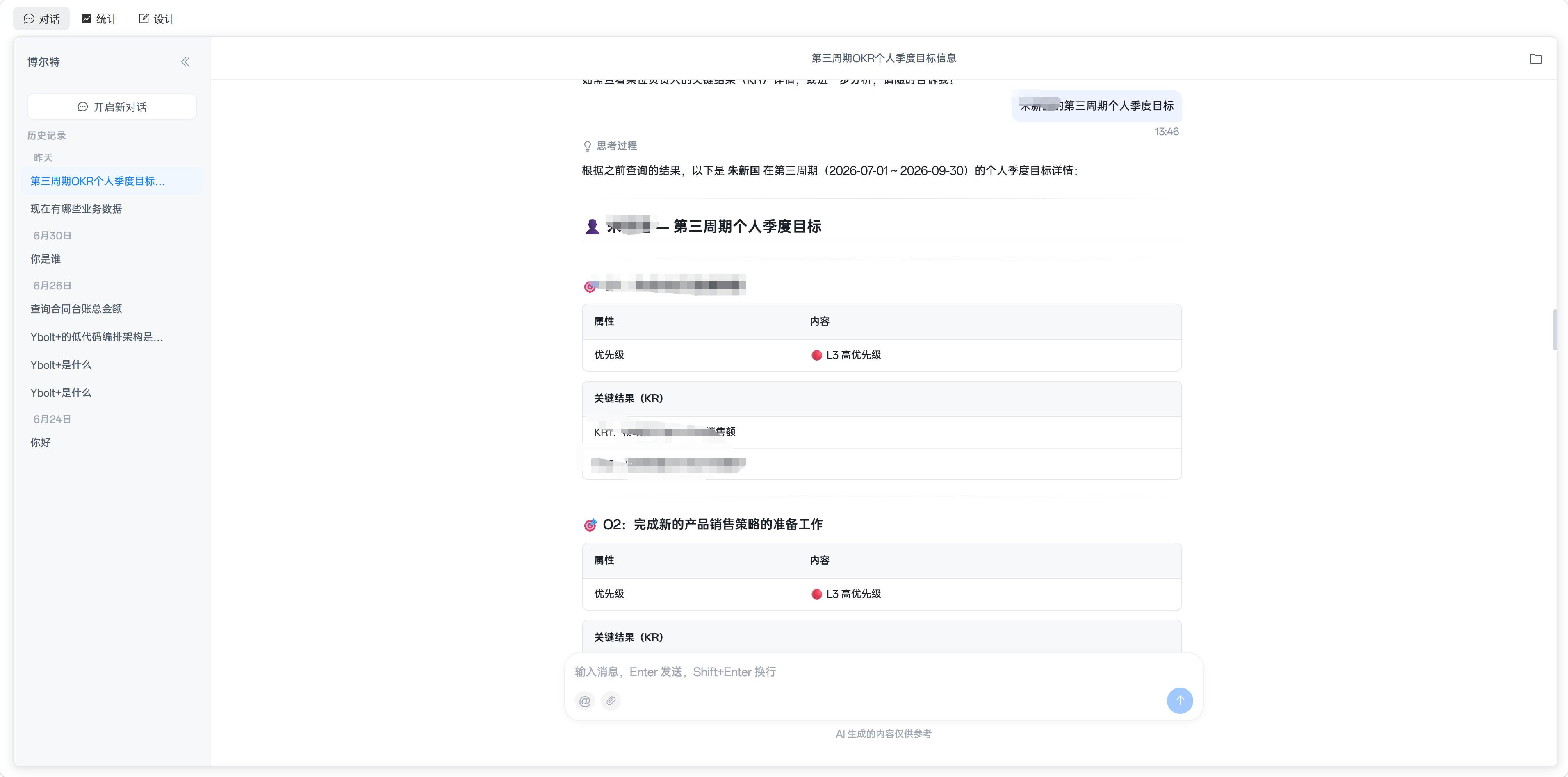Click 历史记录 section label
Viewport: 1568px width, 777px height.
click(x=46, y=136)
